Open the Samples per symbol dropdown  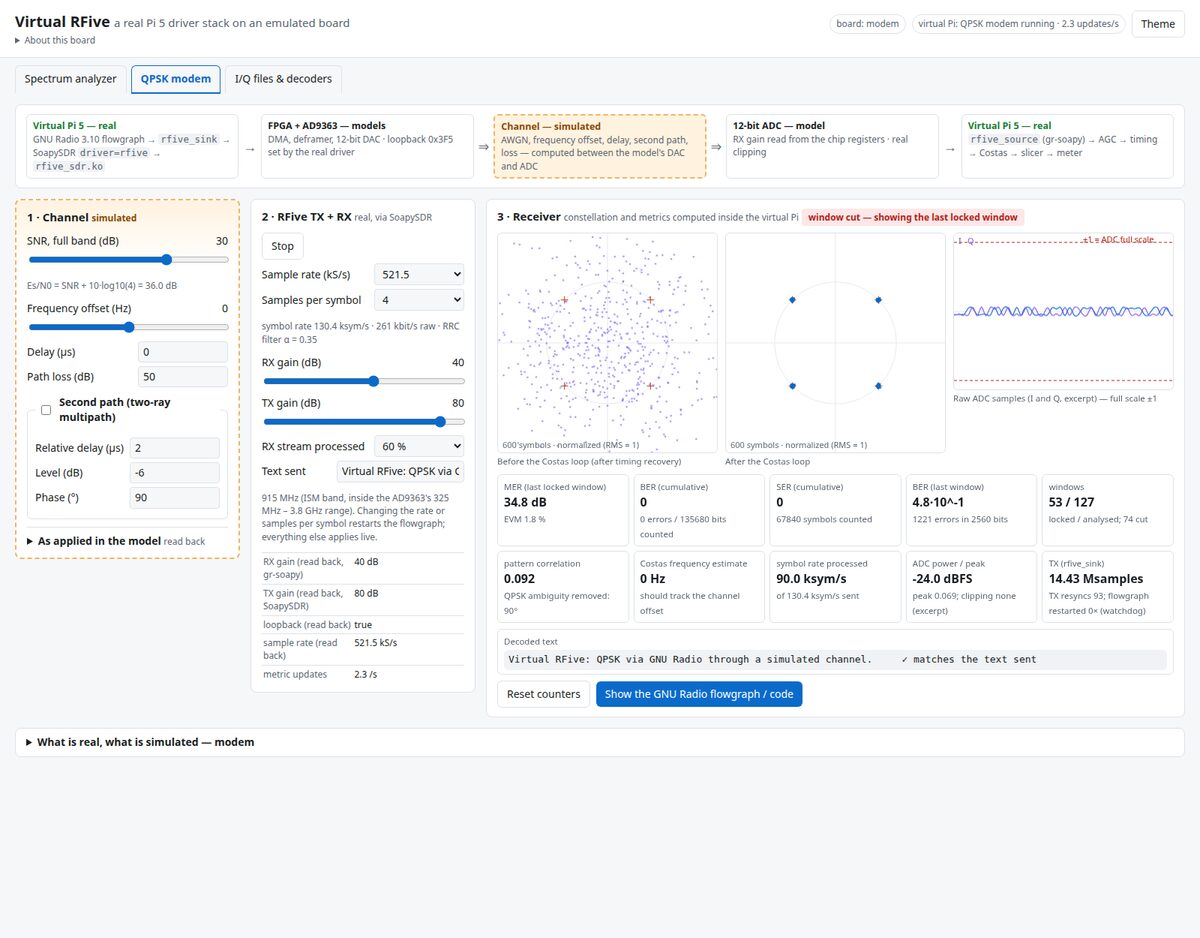(x=419, y=300)
